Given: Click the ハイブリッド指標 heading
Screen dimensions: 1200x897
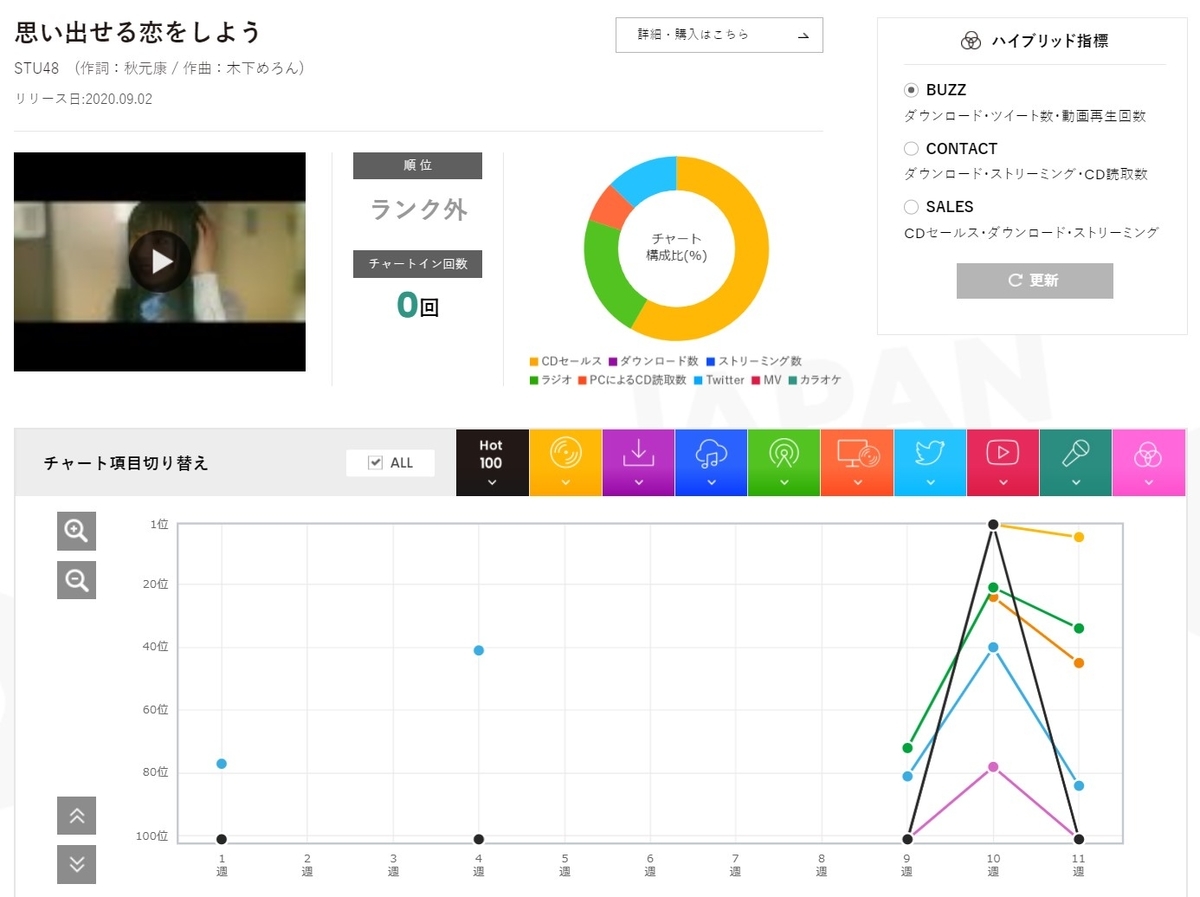Looking at the screenshot, I should click(1050, 41).
